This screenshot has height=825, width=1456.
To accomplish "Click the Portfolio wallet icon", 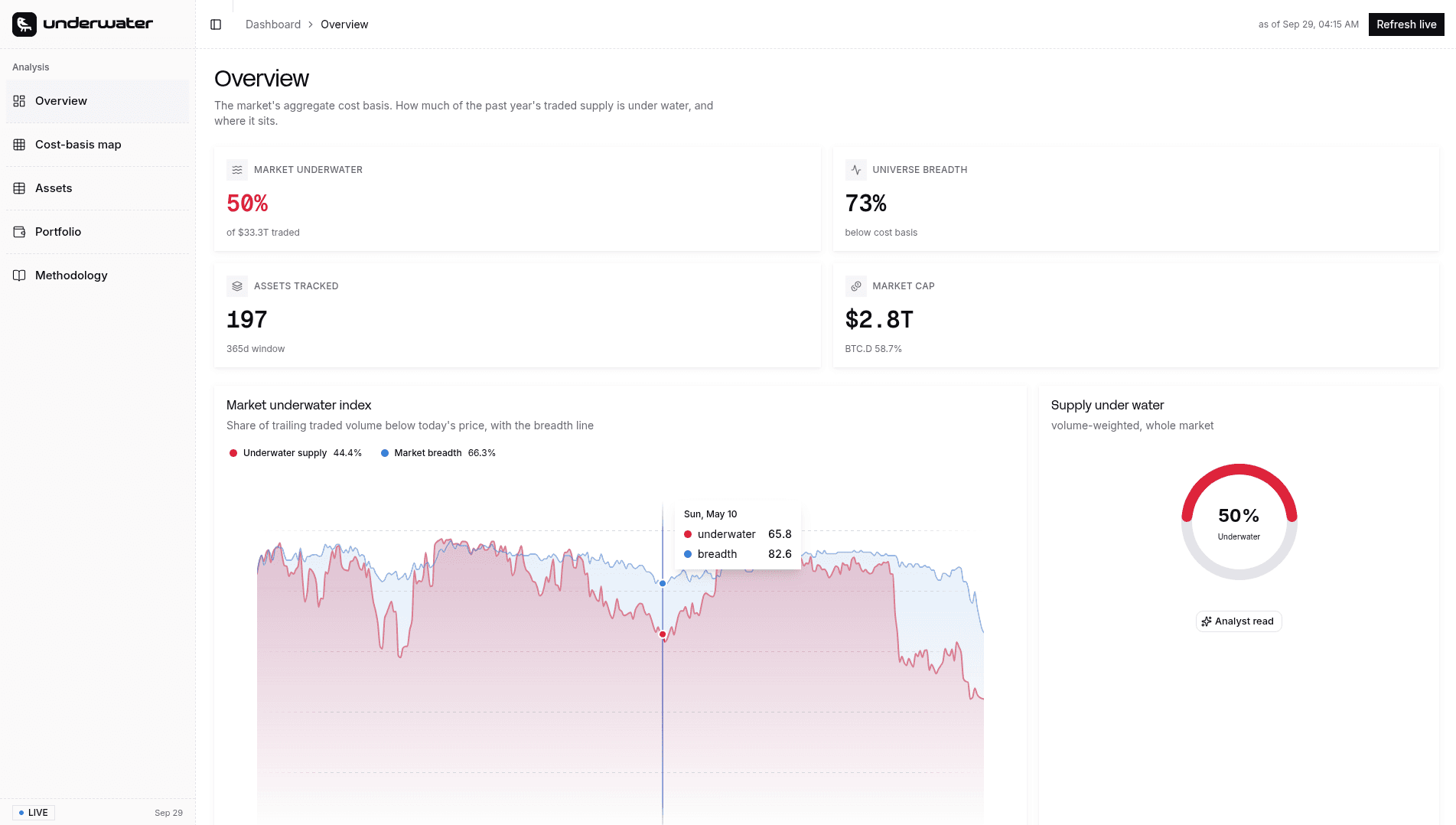I will click(19, 232).
